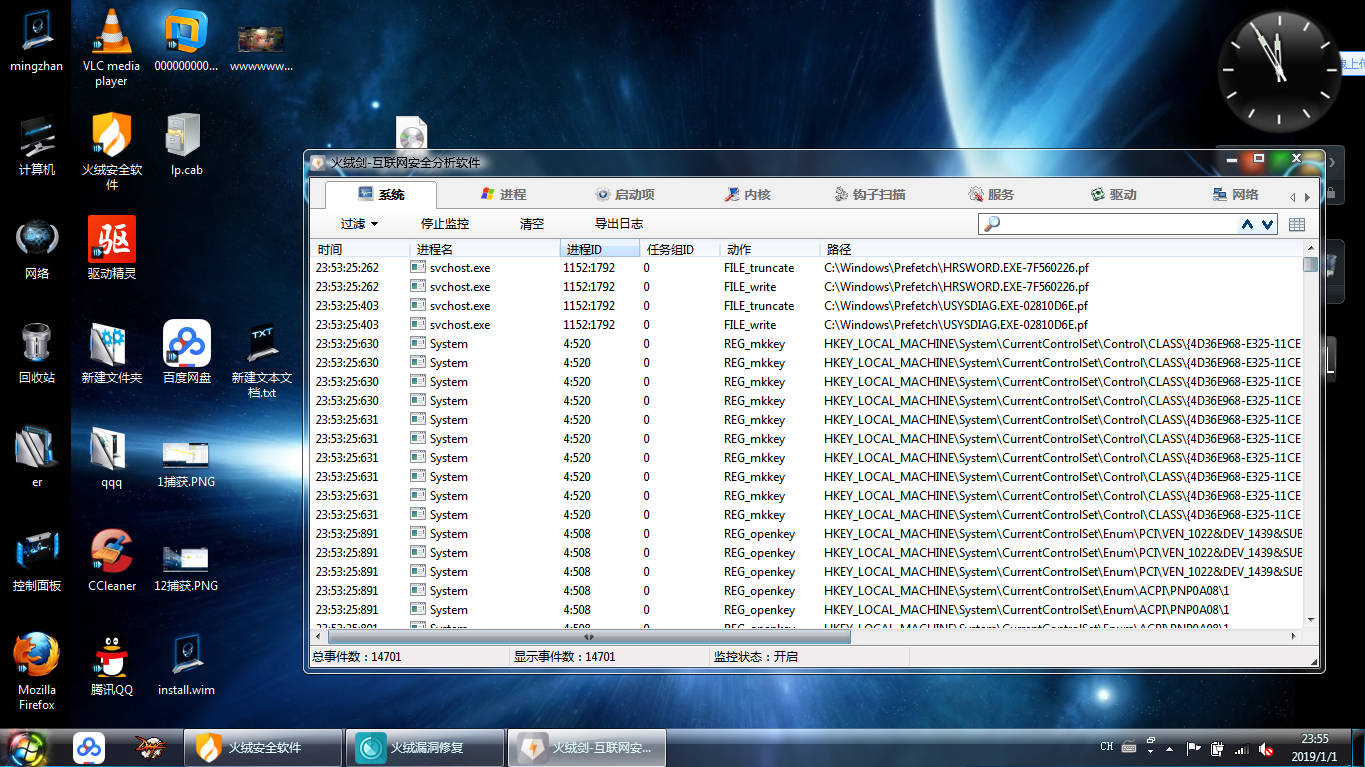Open 计算机 desktop icon
Screen dimensions: 1365x767
37,146
